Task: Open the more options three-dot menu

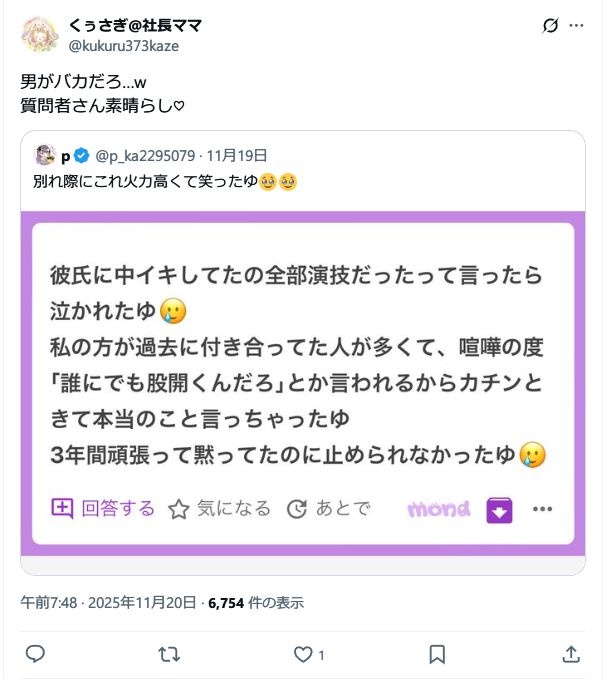Action: pos(578,27)
